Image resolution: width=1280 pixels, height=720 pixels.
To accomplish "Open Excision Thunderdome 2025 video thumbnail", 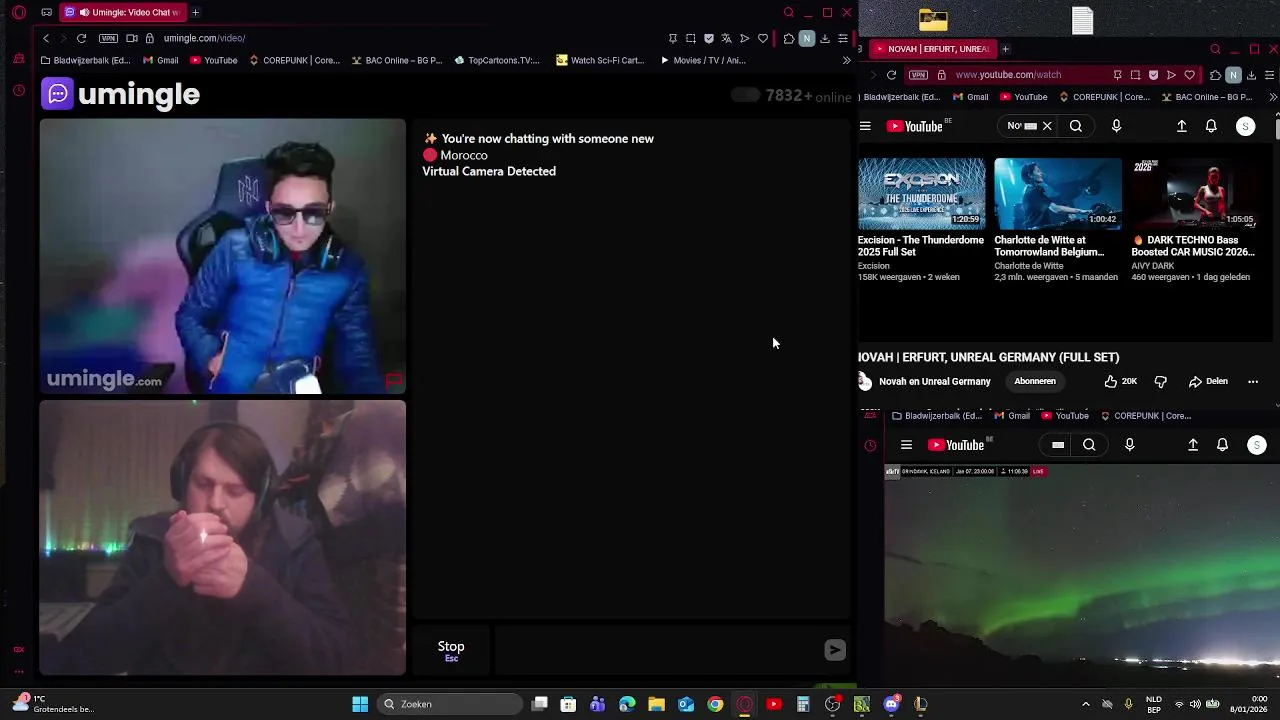I will tap(921, 194).
